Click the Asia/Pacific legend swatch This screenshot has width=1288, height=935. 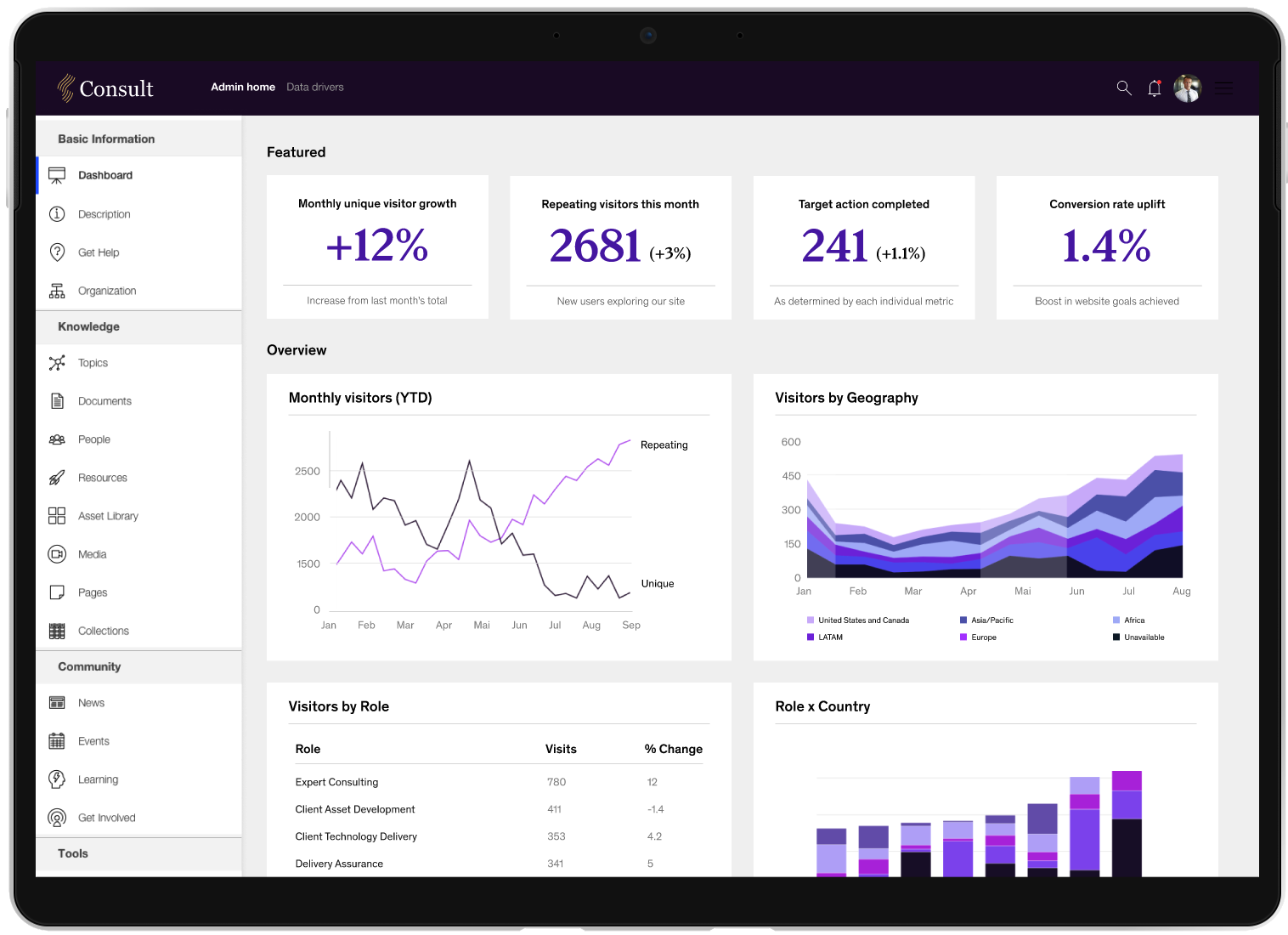963,620
